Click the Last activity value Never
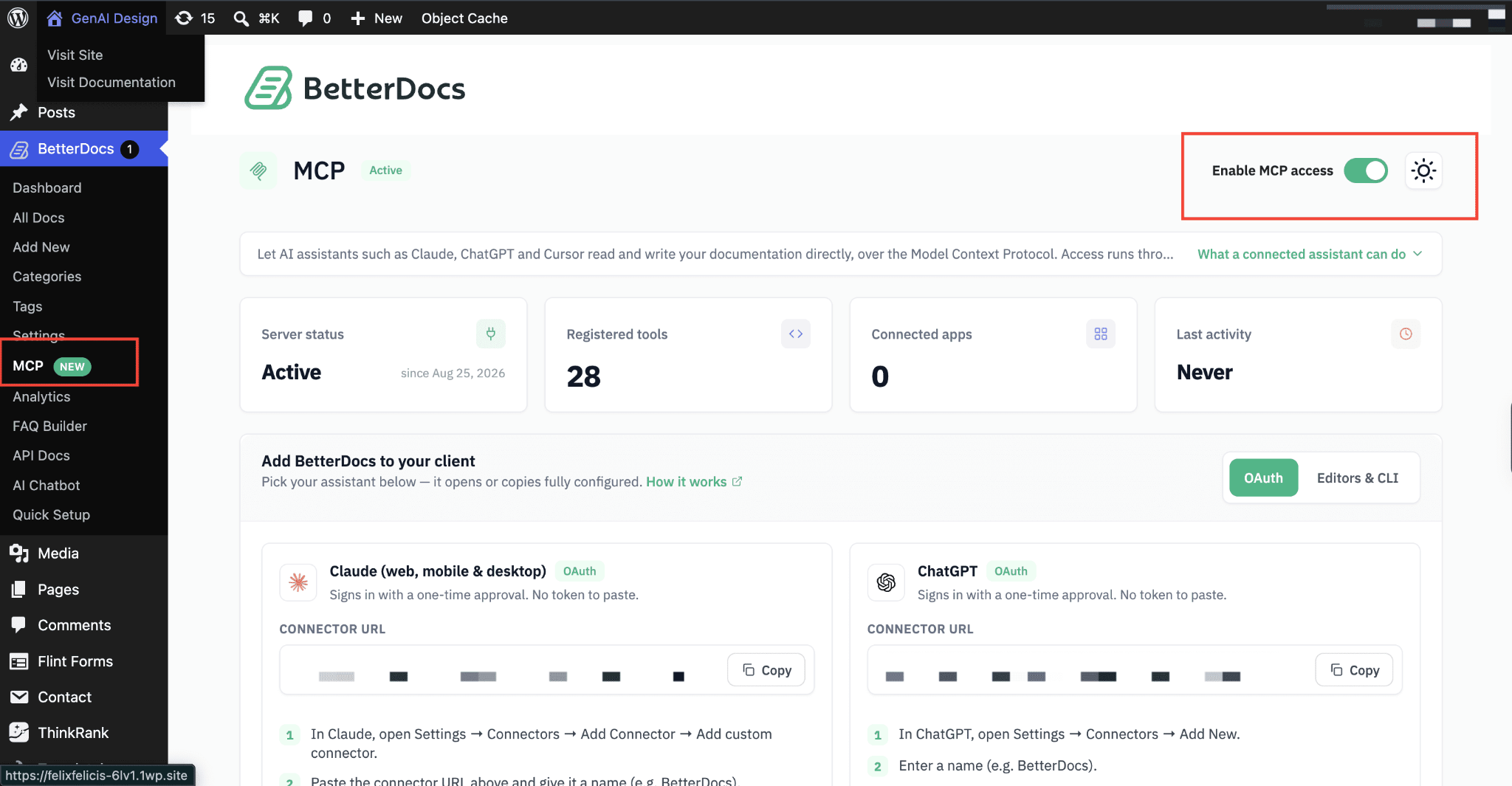 click(x=1205, y=373)
